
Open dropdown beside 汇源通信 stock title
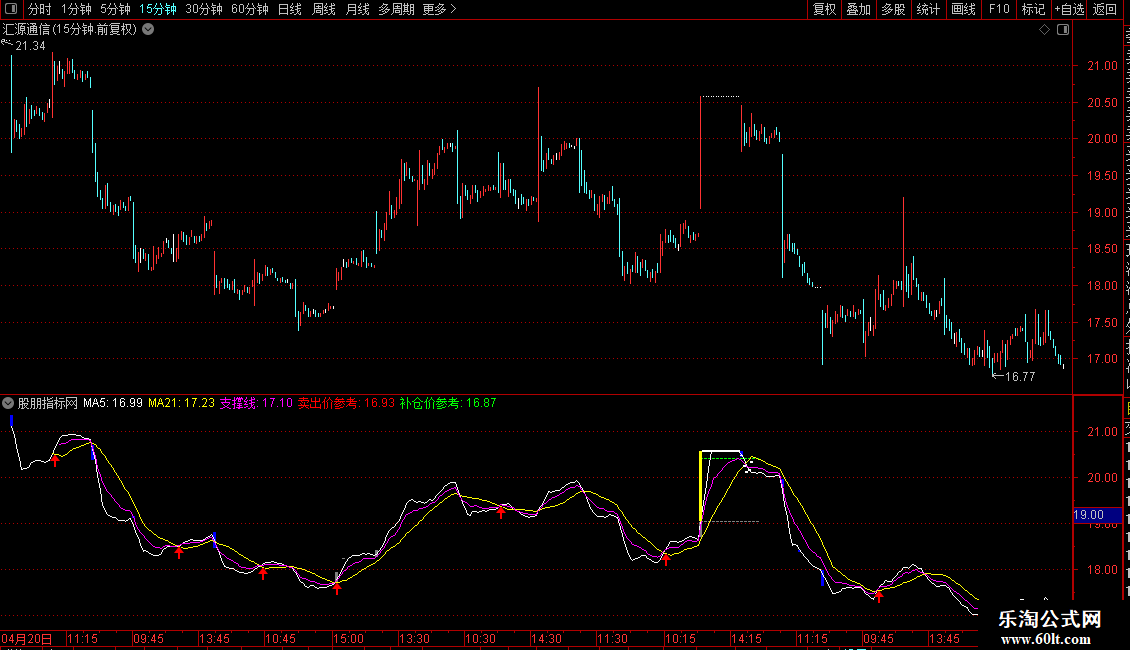point(148,30)
